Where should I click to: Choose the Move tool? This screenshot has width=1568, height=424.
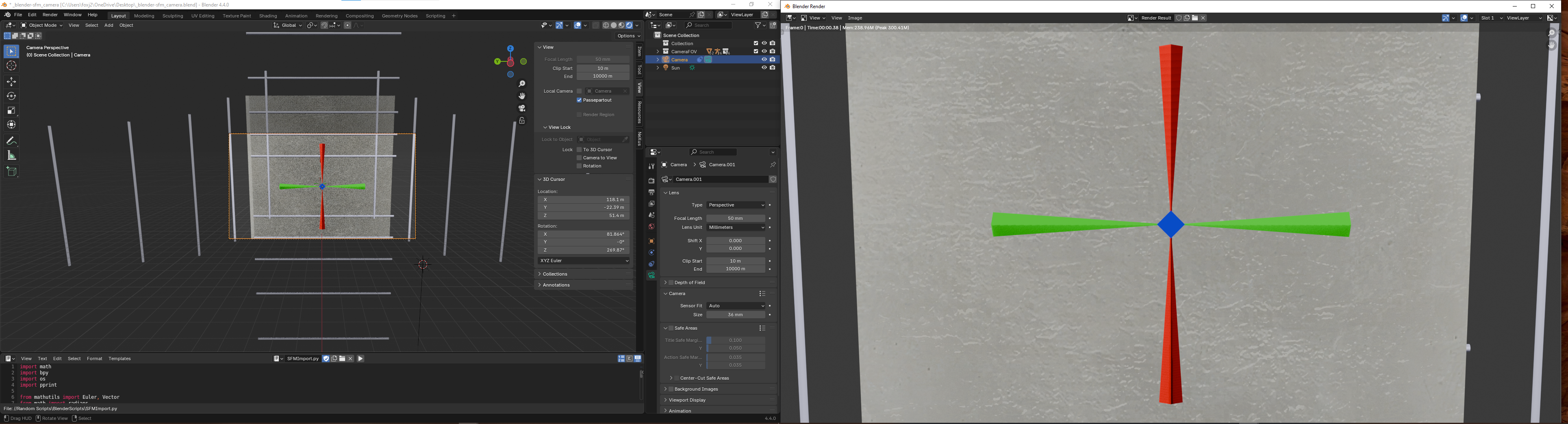click(11, 82)
